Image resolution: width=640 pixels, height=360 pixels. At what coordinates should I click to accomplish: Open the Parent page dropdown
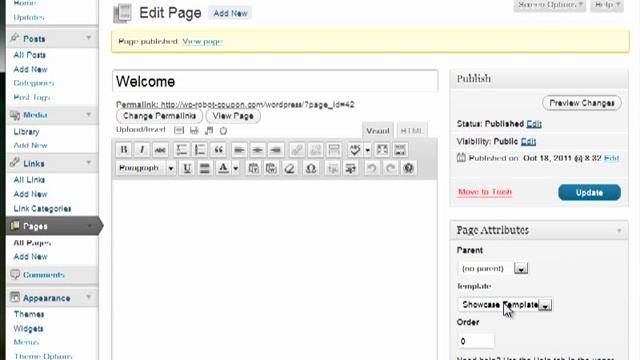click(x=493, y=268)
